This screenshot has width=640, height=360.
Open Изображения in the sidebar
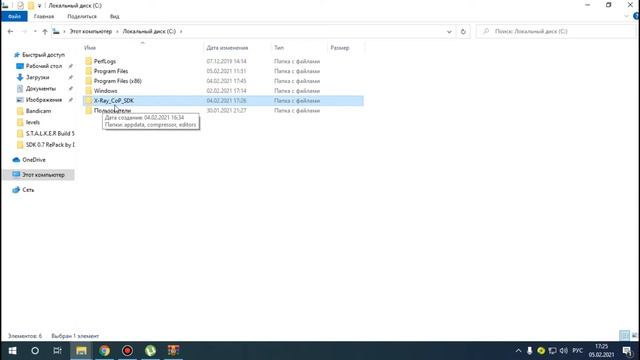coord(44,100)
